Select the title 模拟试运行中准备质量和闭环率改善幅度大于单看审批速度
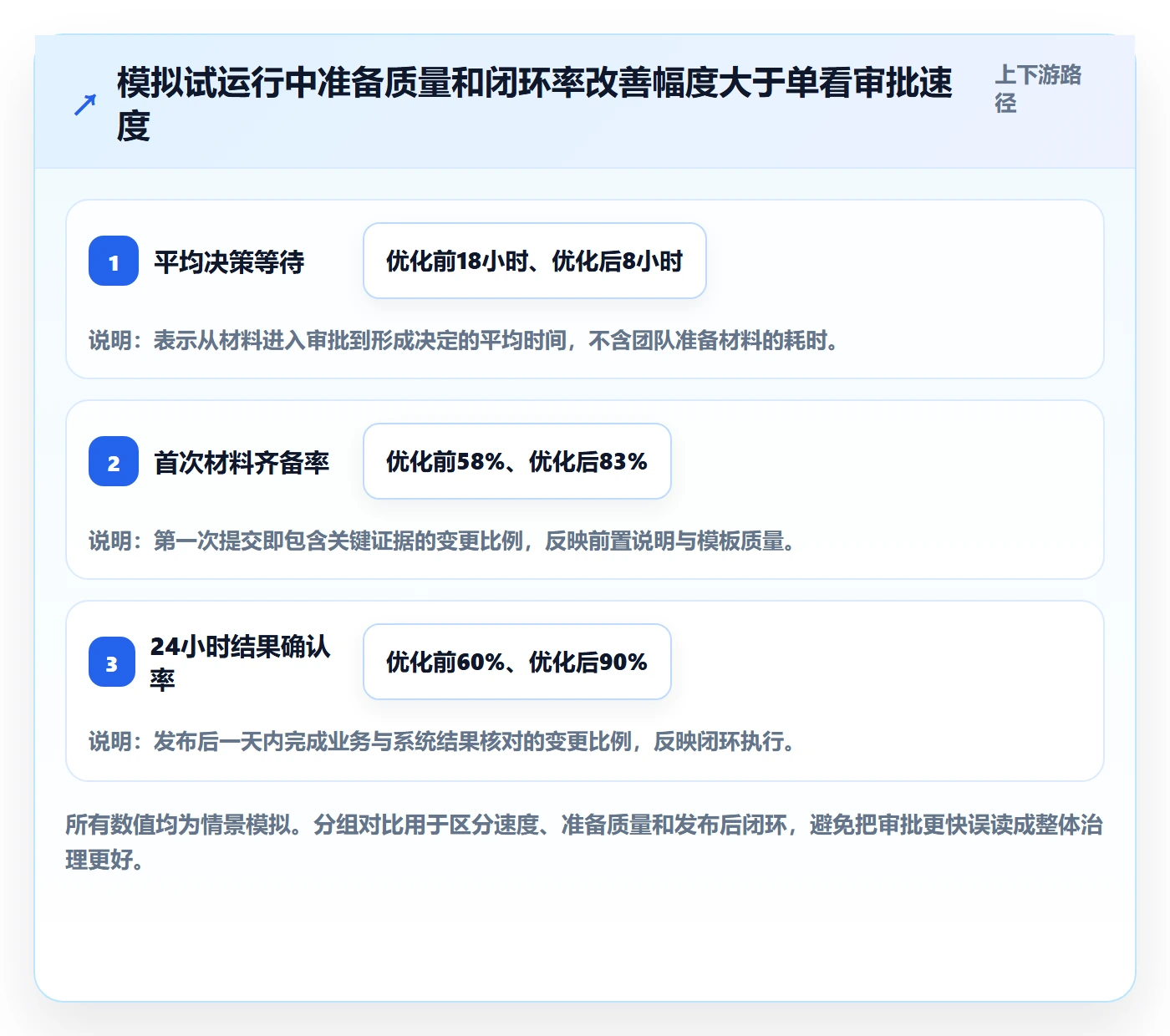The image size is (1170, 1036). click(x=535, y=104)
